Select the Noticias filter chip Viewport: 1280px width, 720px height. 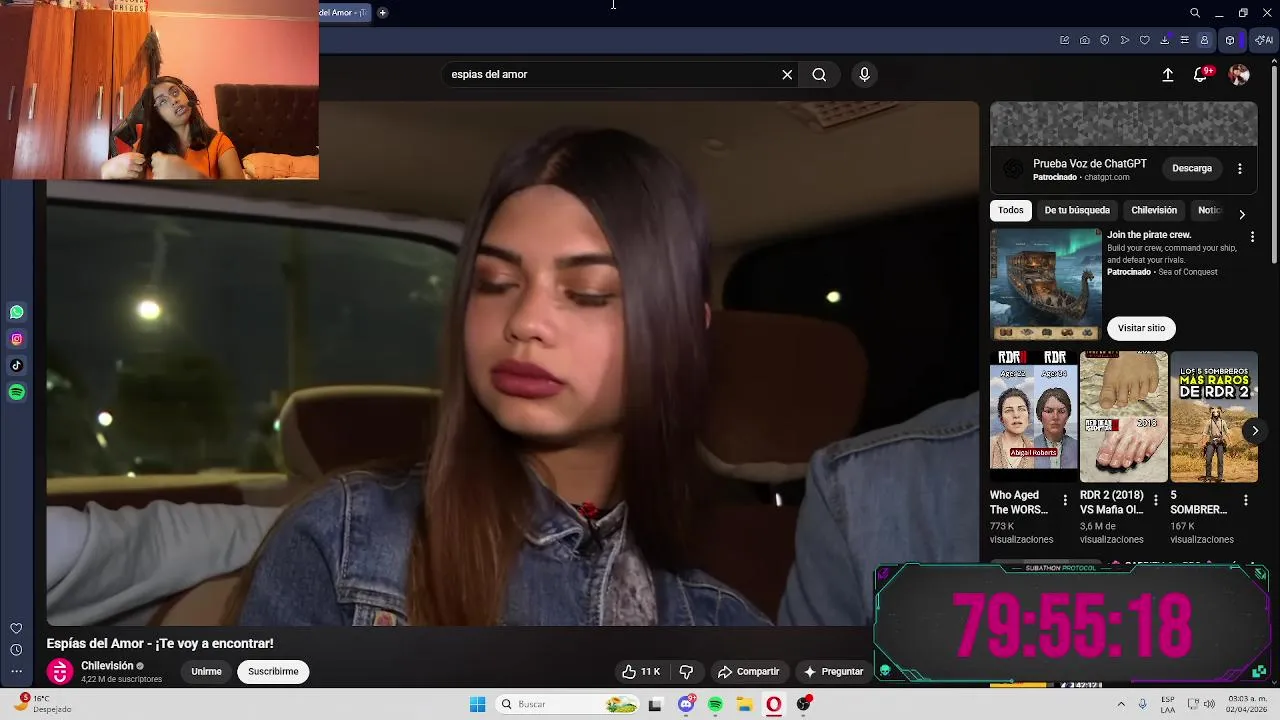tap(1210, 210)
